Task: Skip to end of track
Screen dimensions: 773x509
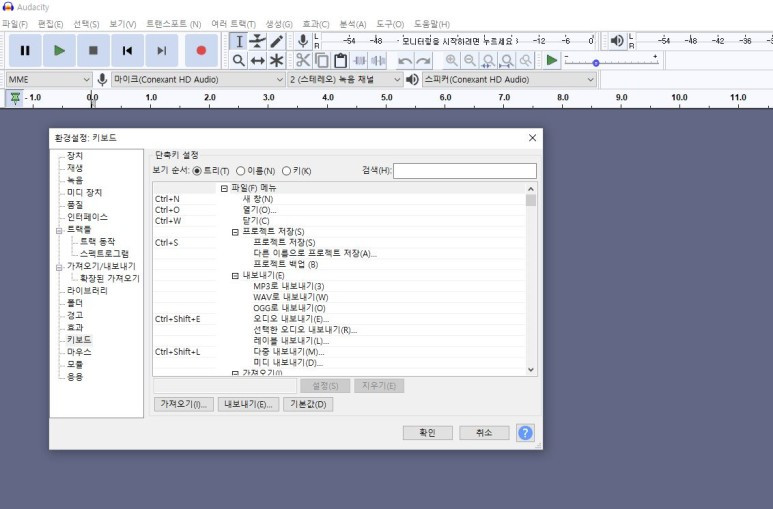Action: 161,50
